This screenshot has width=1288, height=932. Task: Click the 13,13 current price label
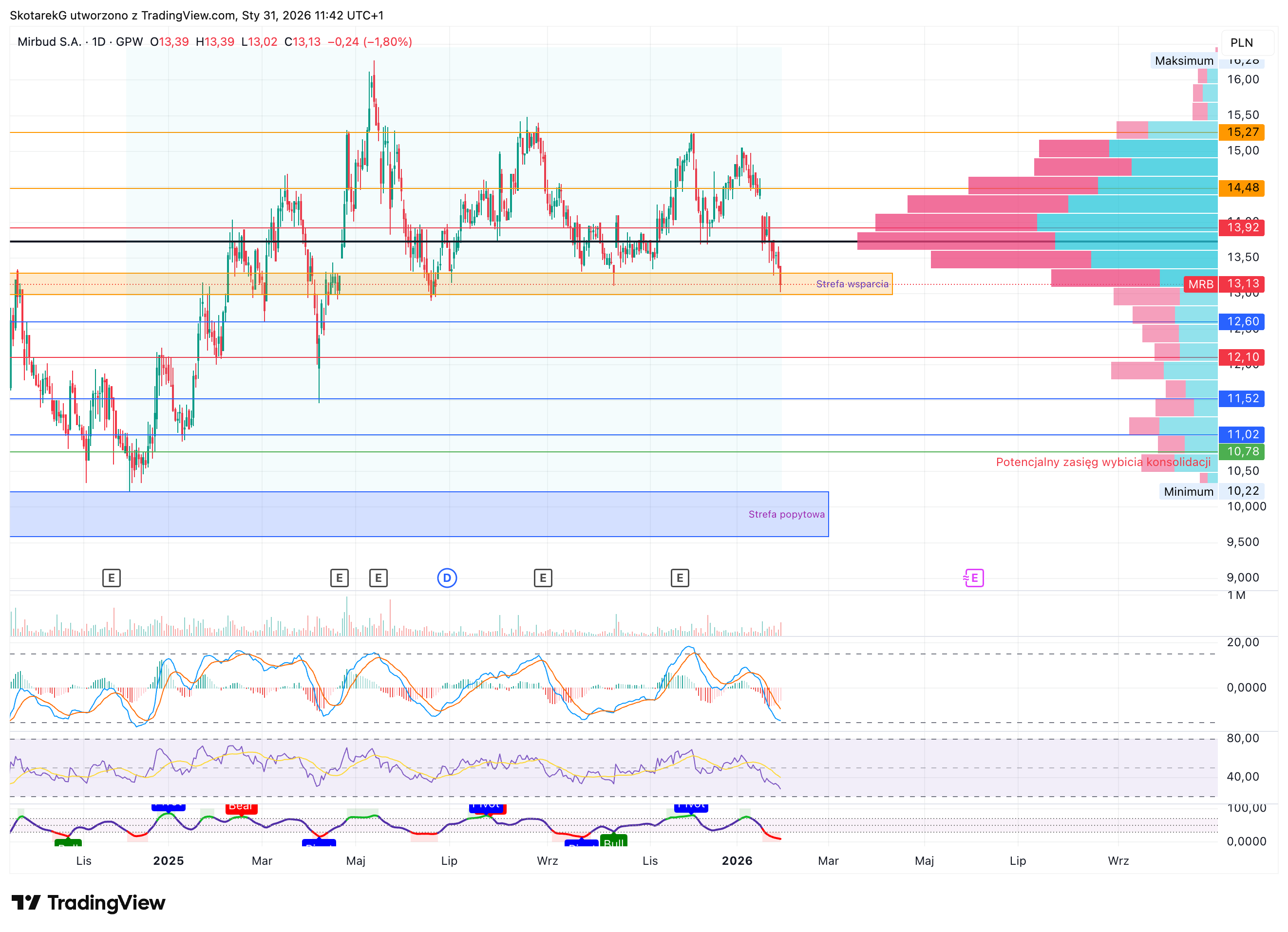(x=1243, y=283)
